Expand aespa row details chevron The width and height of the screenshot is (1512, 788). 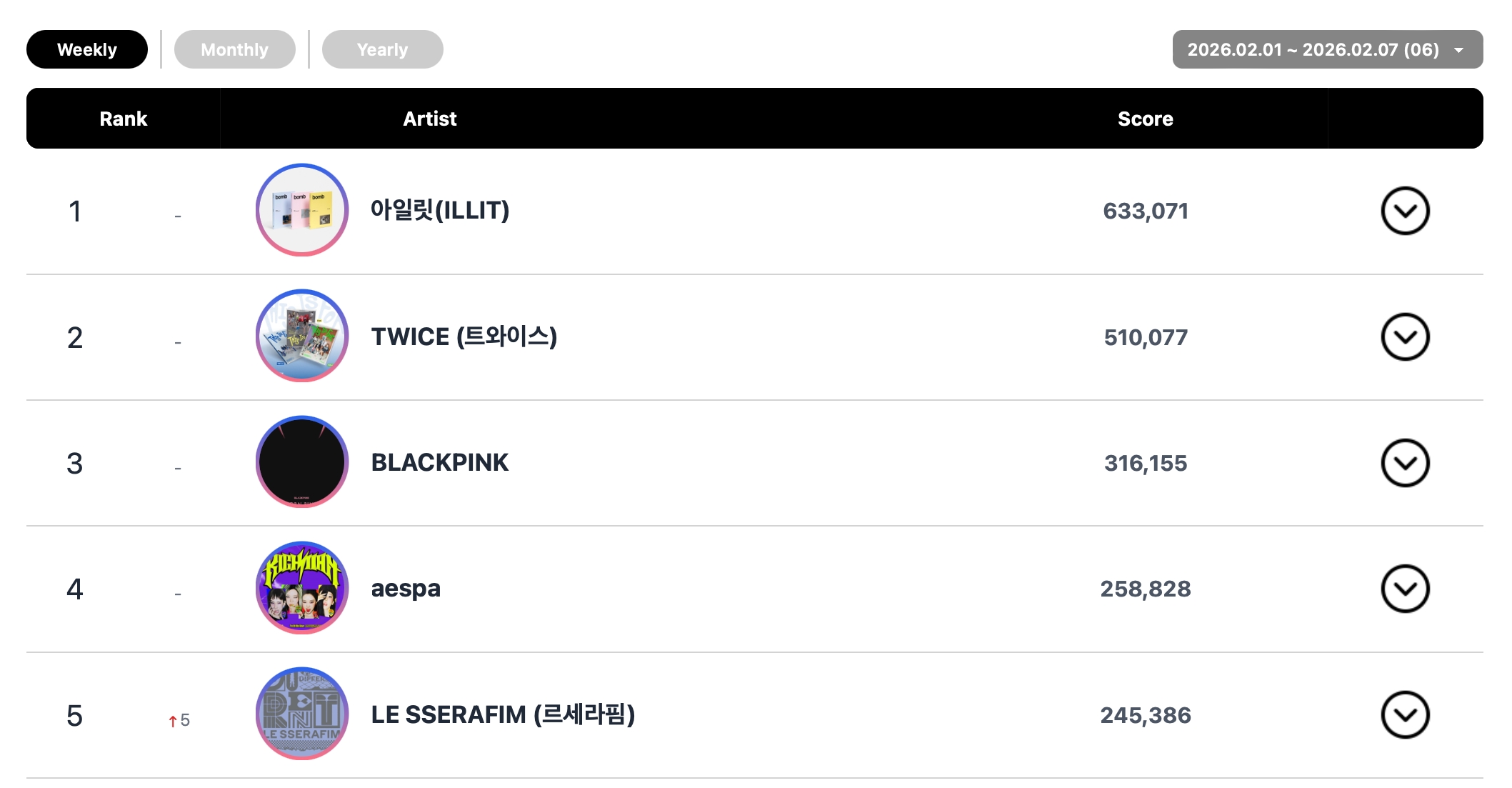(1404, 589)
